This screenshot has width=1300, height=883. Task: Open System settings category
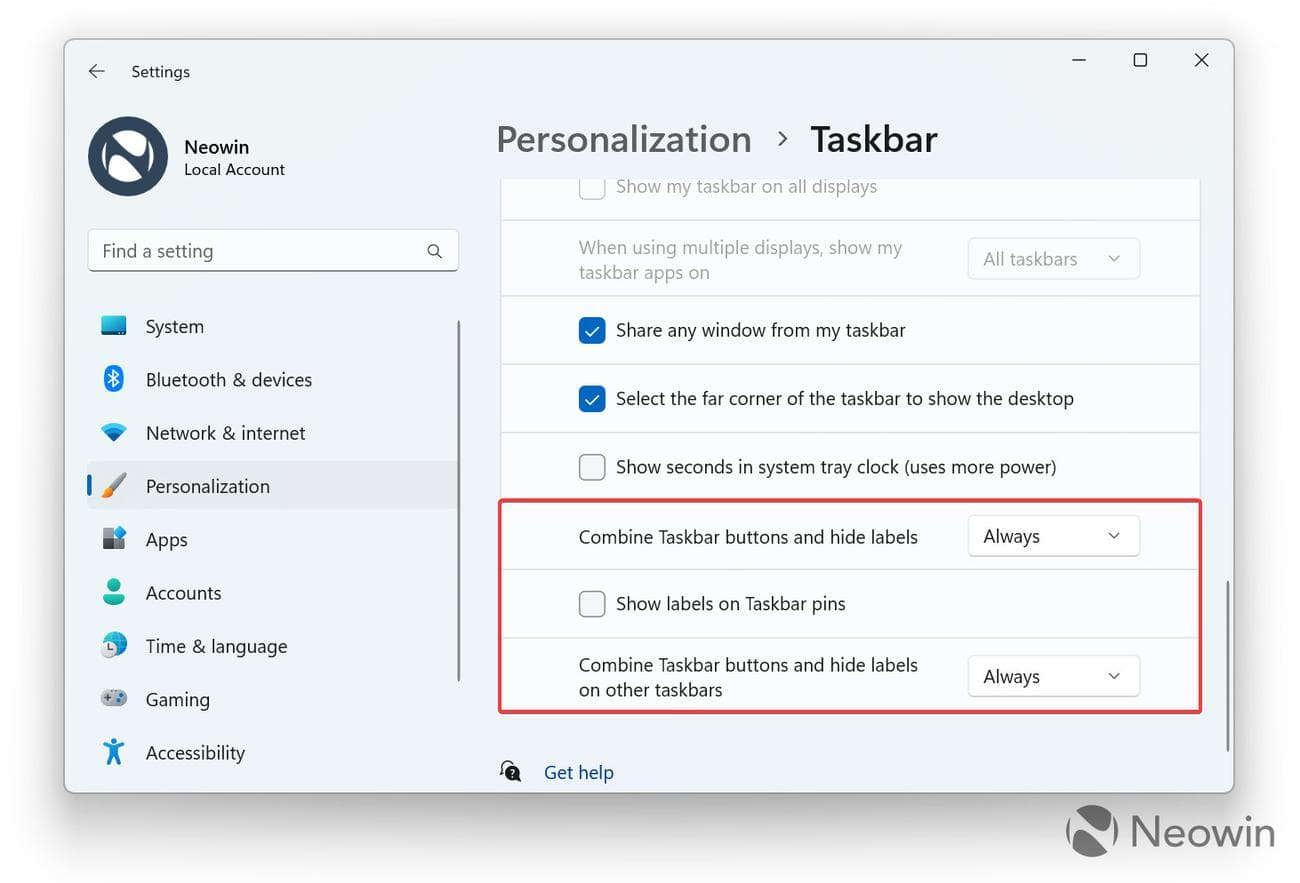[174, 327]
